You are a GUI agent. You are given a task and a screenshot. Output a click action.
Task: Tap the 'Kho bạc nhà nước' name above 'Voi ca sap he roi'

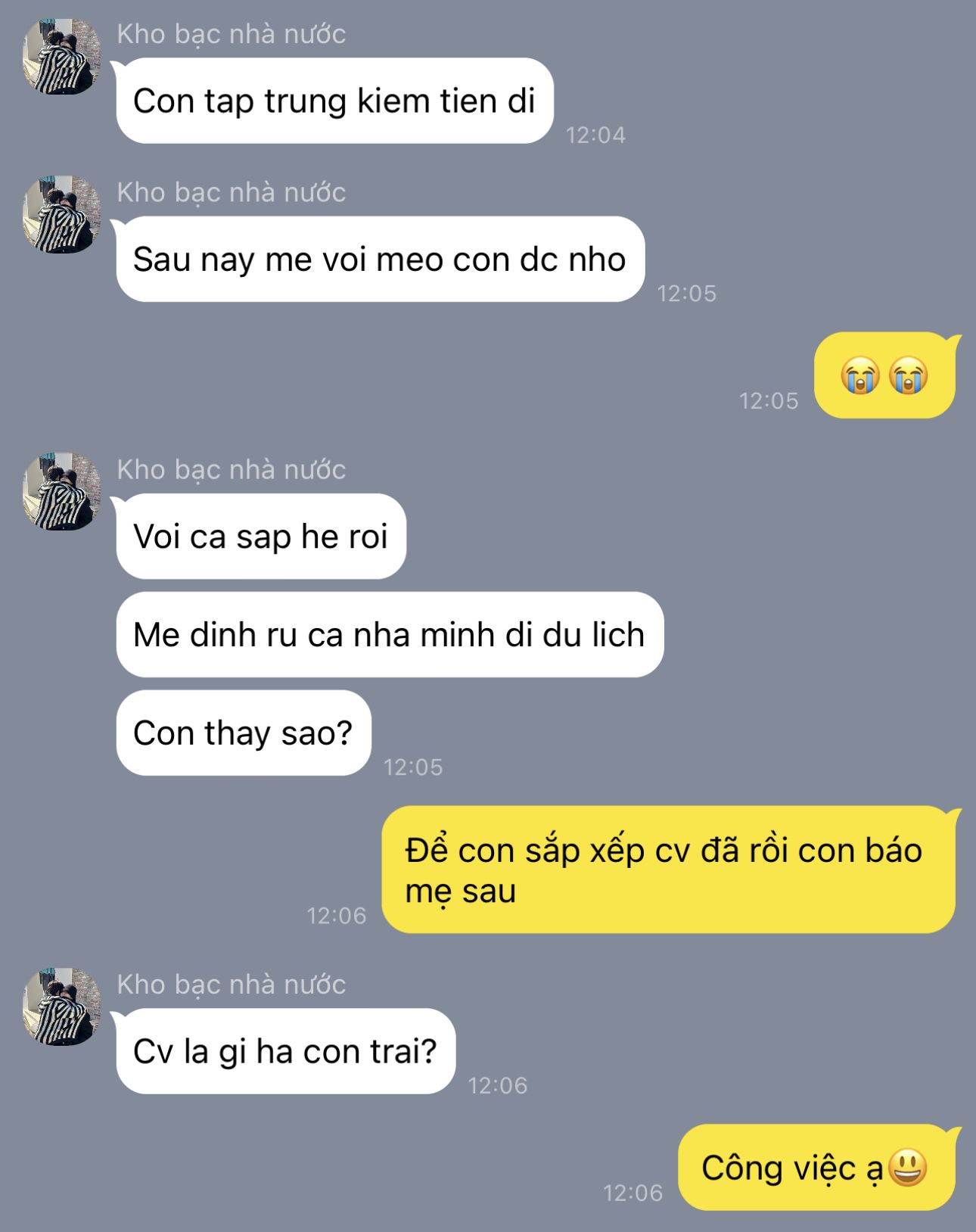232,470
